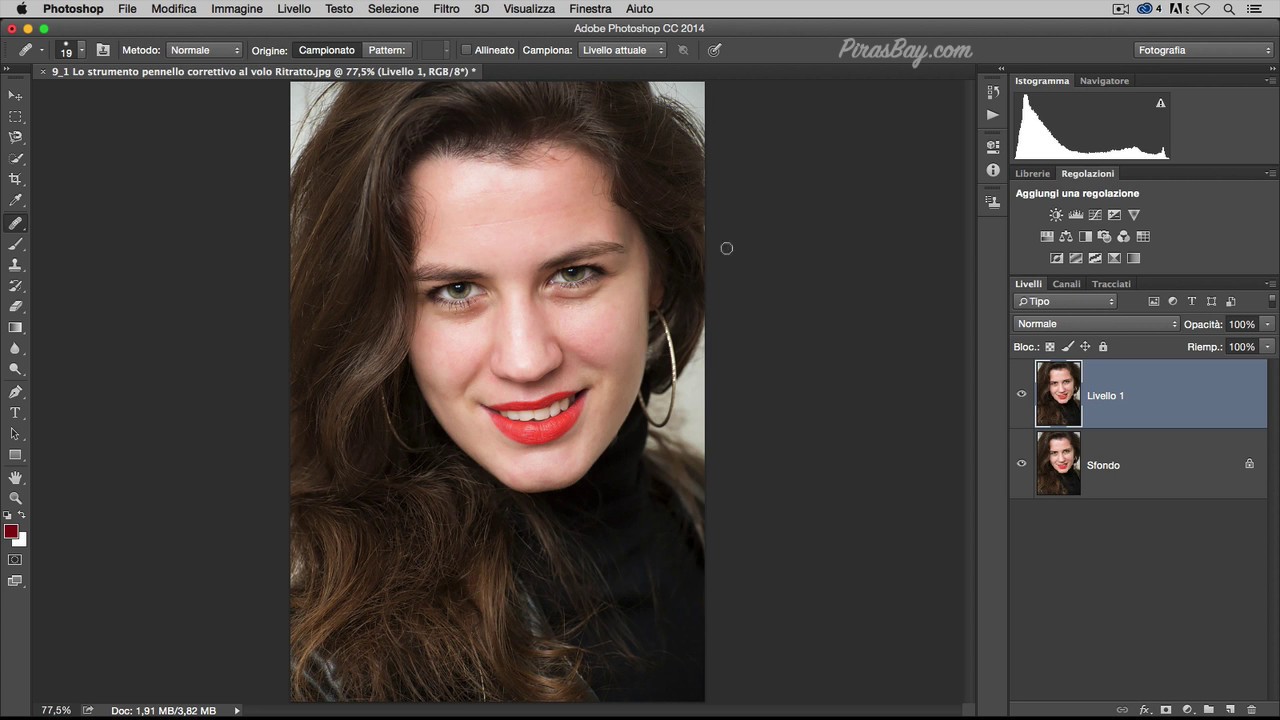Open the Riemp. fill slider arrow
The width and height of the screenshot is (1280, 720).
point(1267,347)
